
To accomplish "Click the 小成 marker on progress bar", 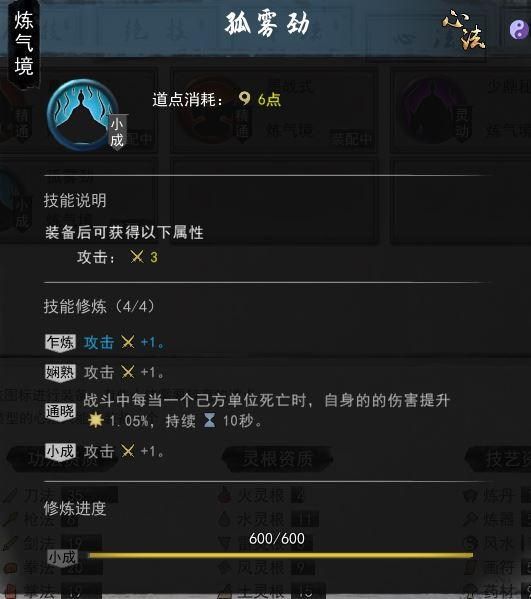I will point(63,558).
